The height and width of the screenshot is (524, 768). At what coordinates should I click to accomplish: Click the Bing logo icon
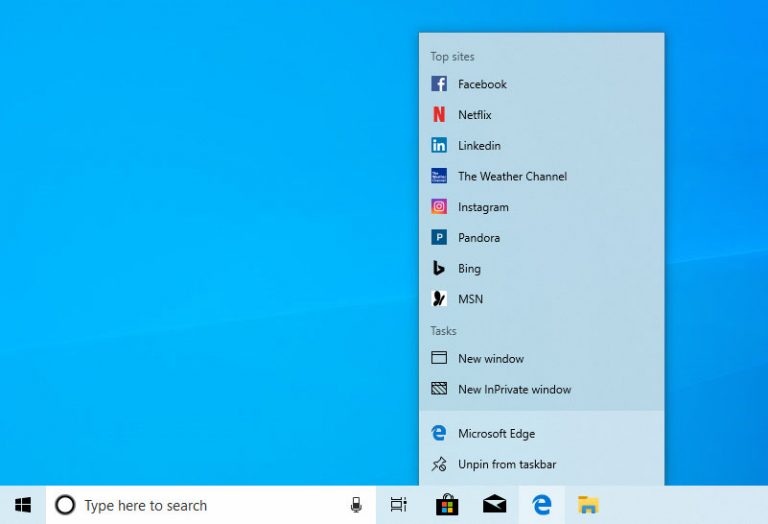pyautogui.click(x=438, y=268)
